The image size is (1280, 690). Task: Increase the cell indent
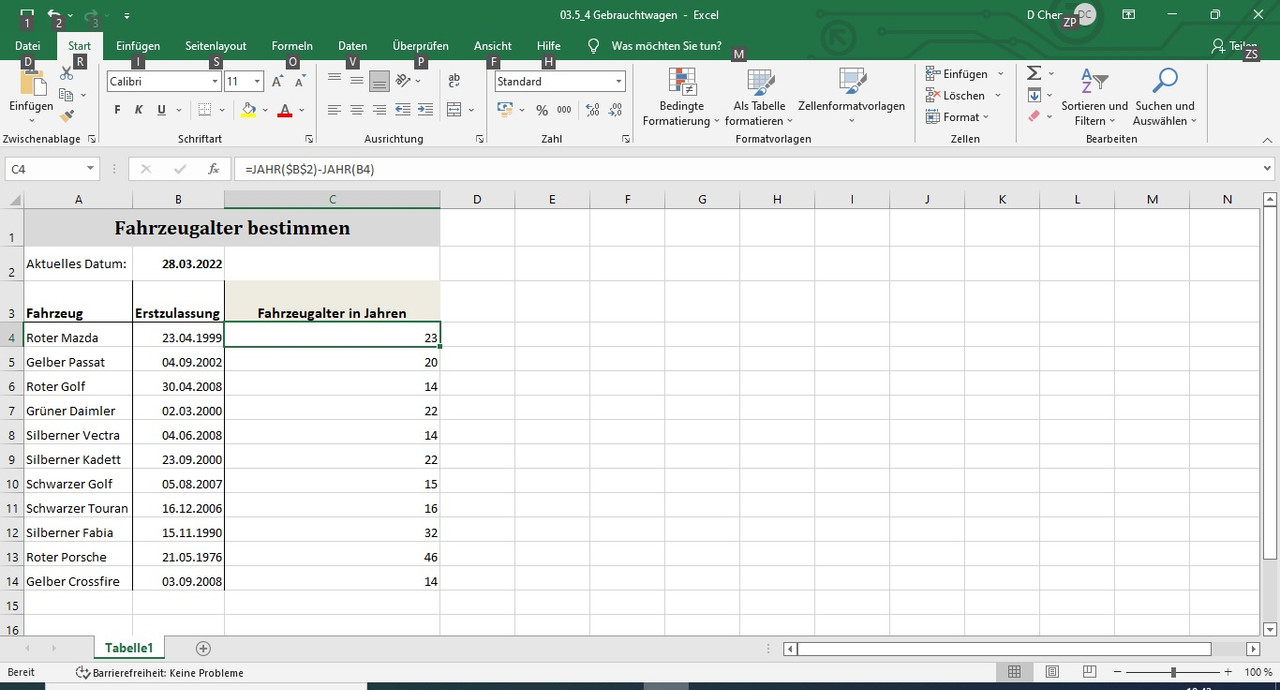coord(425,110)
